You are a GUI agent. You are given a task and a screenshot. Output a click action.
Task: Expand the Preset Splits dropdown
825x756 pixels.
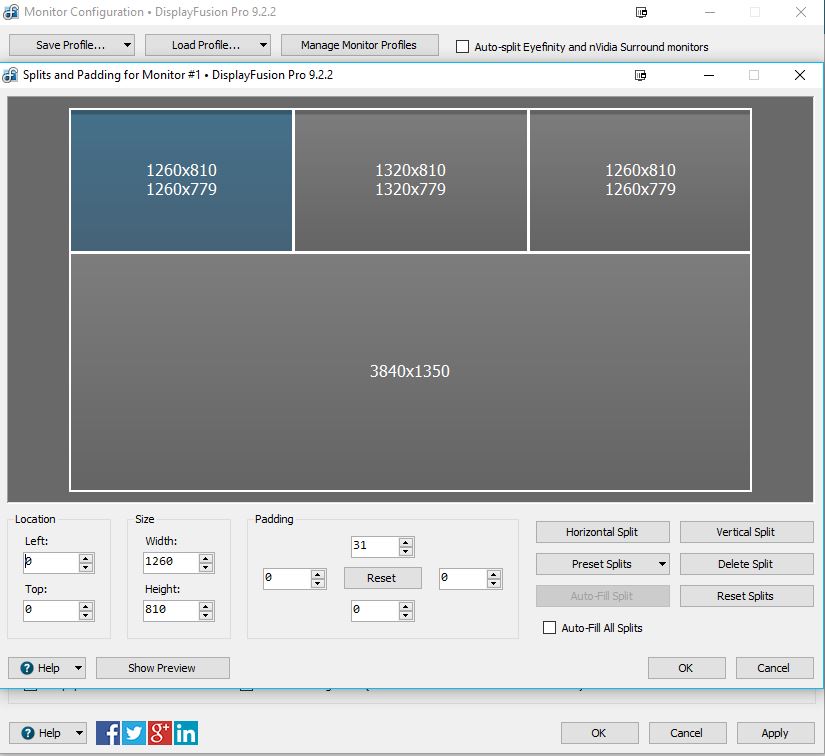click(662, 564)
